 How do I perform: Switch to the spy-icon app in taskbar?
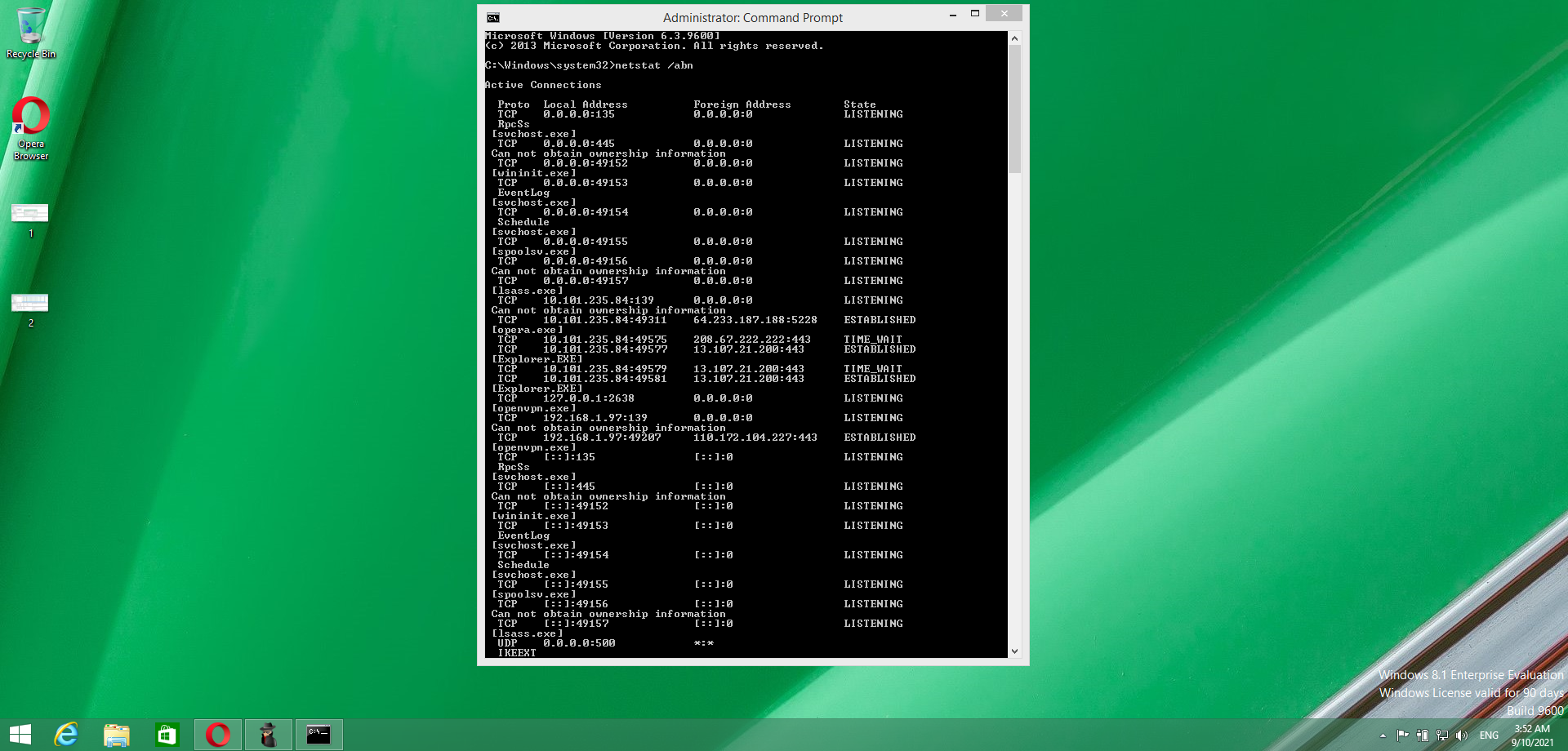click(x=269, y=735)
